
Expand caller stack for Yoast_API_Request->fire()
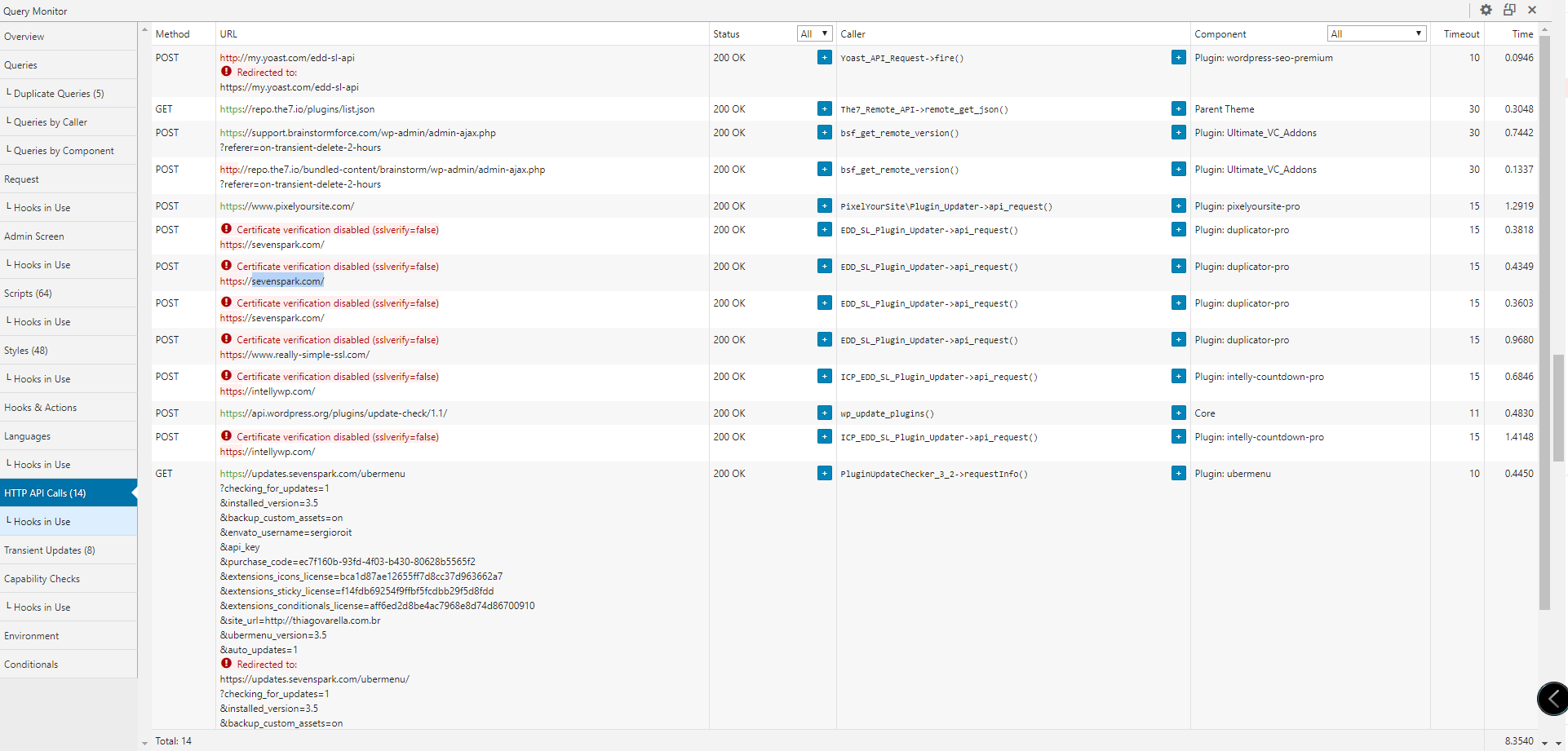1178,58
